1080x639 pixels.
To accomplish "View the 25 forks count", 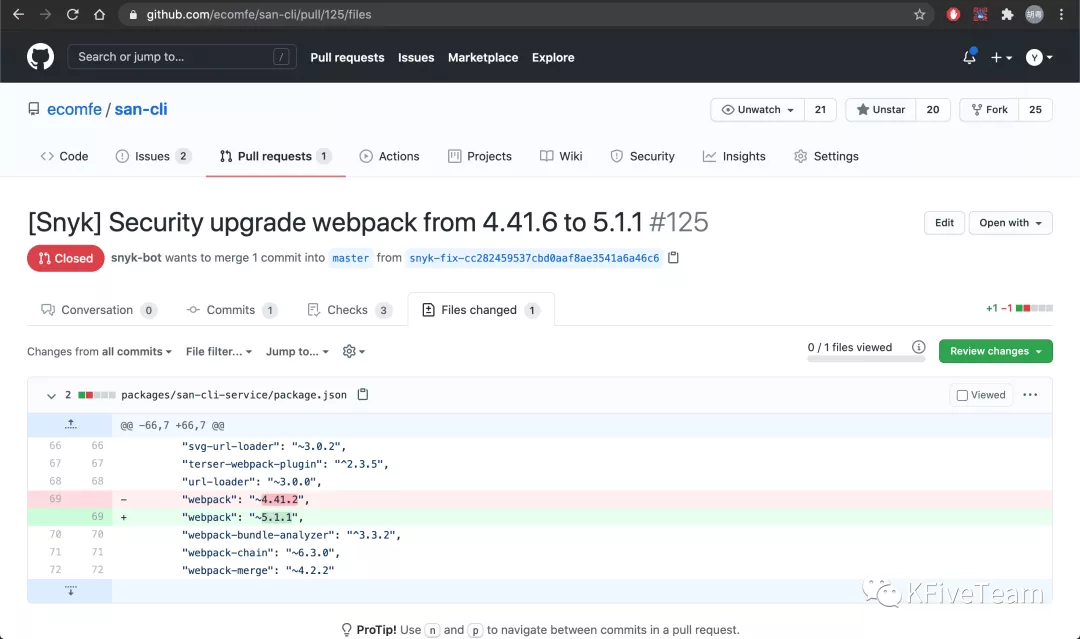I will (1035, 109).
